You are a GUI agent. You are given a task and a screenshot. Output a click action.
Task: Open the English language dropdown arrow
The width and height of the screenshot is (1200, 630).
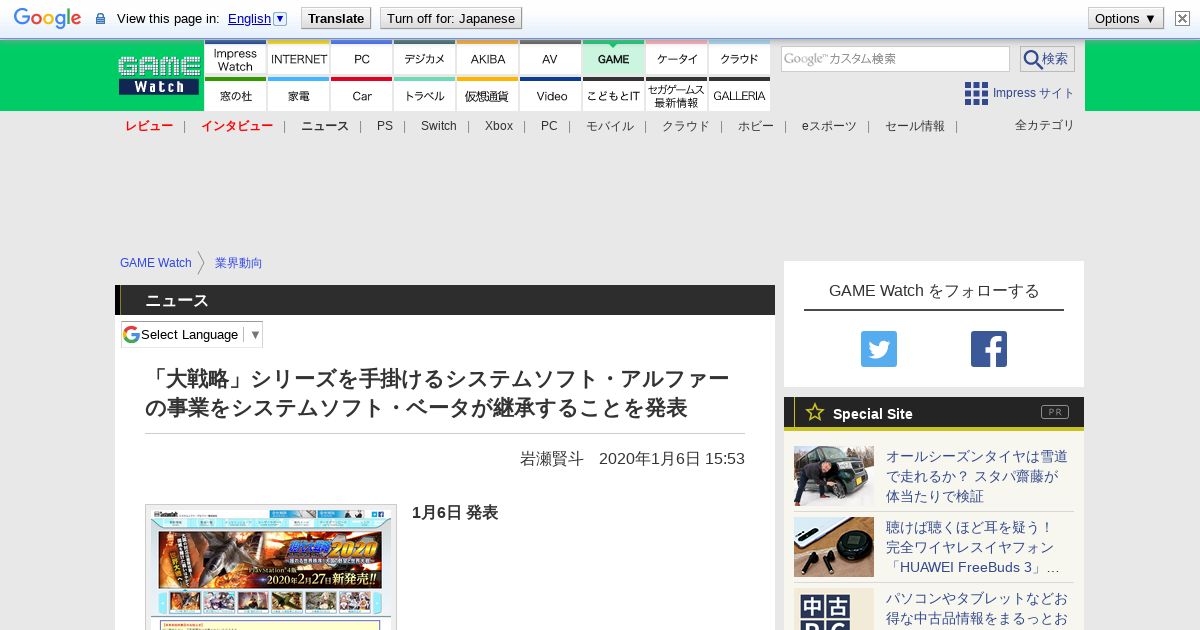point(280,18)
